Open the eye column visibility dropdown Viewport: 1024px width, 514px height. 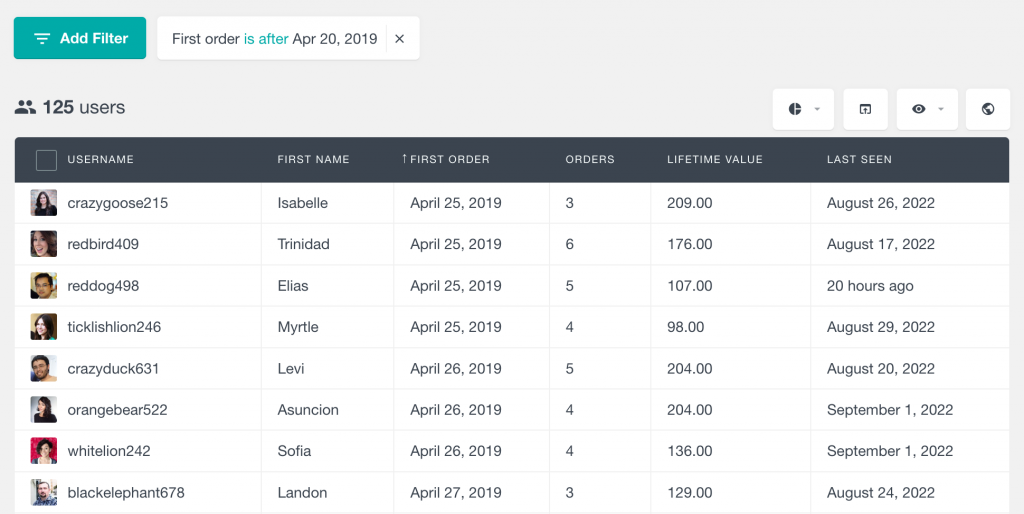[927, 109]
